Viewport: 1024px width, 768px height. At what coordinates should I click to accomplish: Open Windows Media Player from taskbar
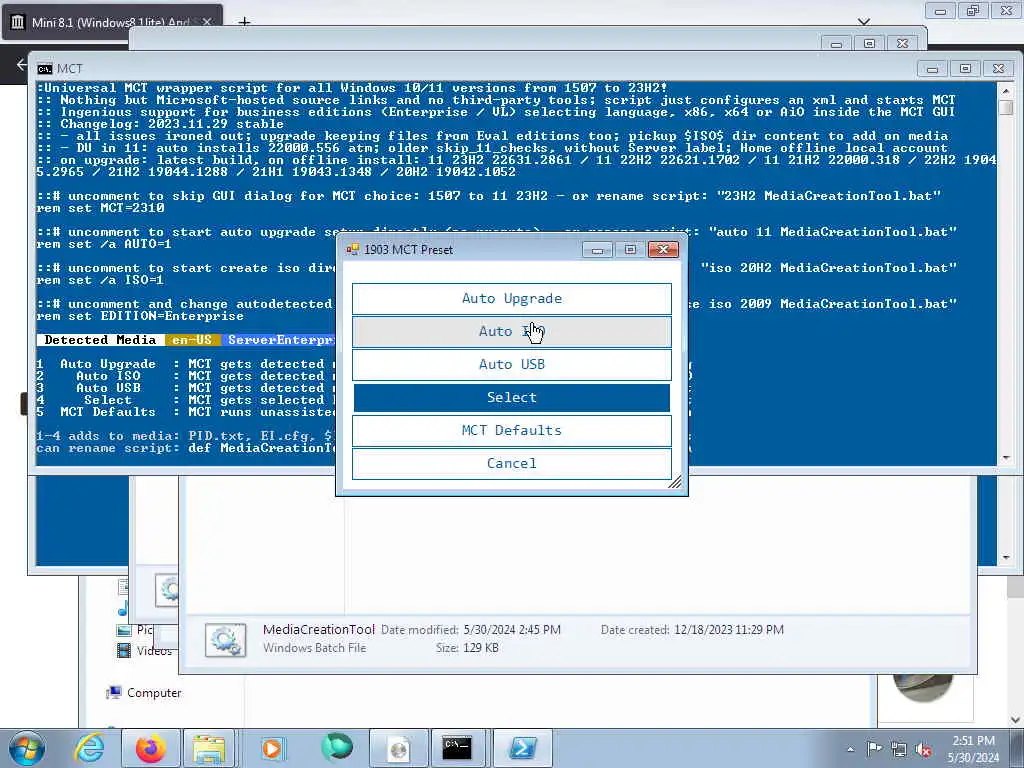coord(272,748)
